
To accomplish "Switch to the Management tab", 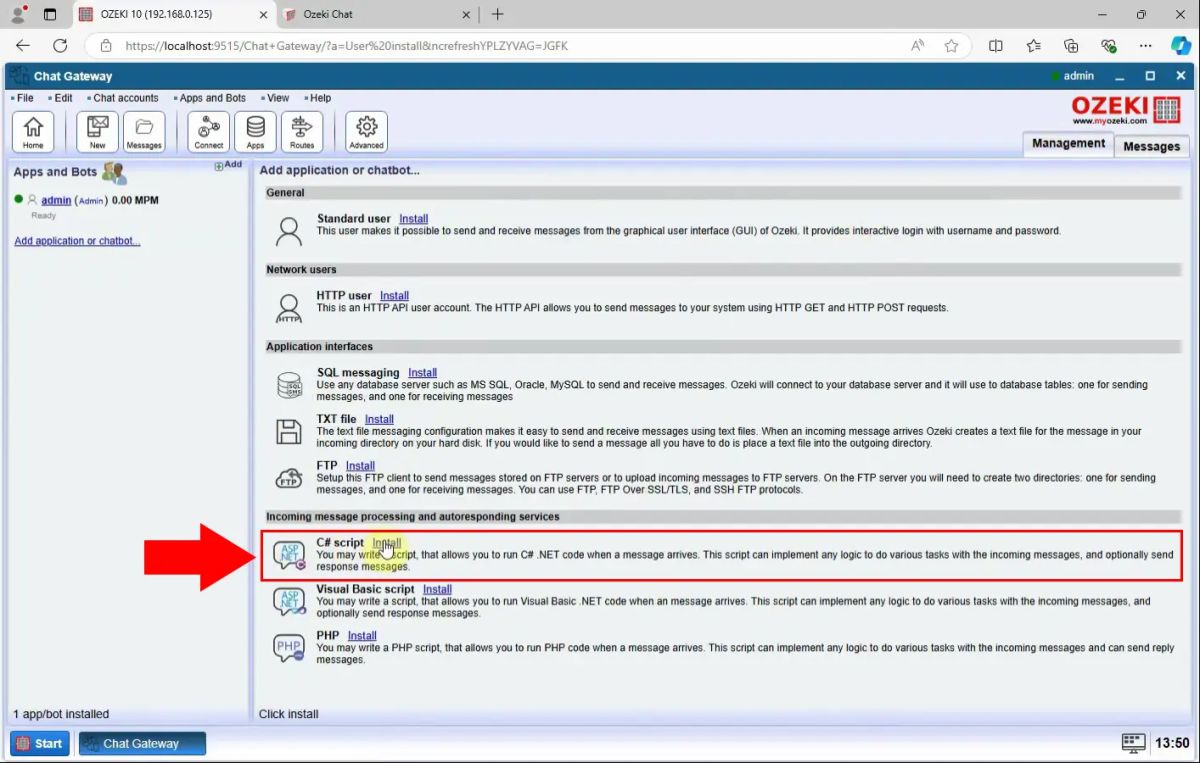I will pyautogui.click(x=1068, y=144).
